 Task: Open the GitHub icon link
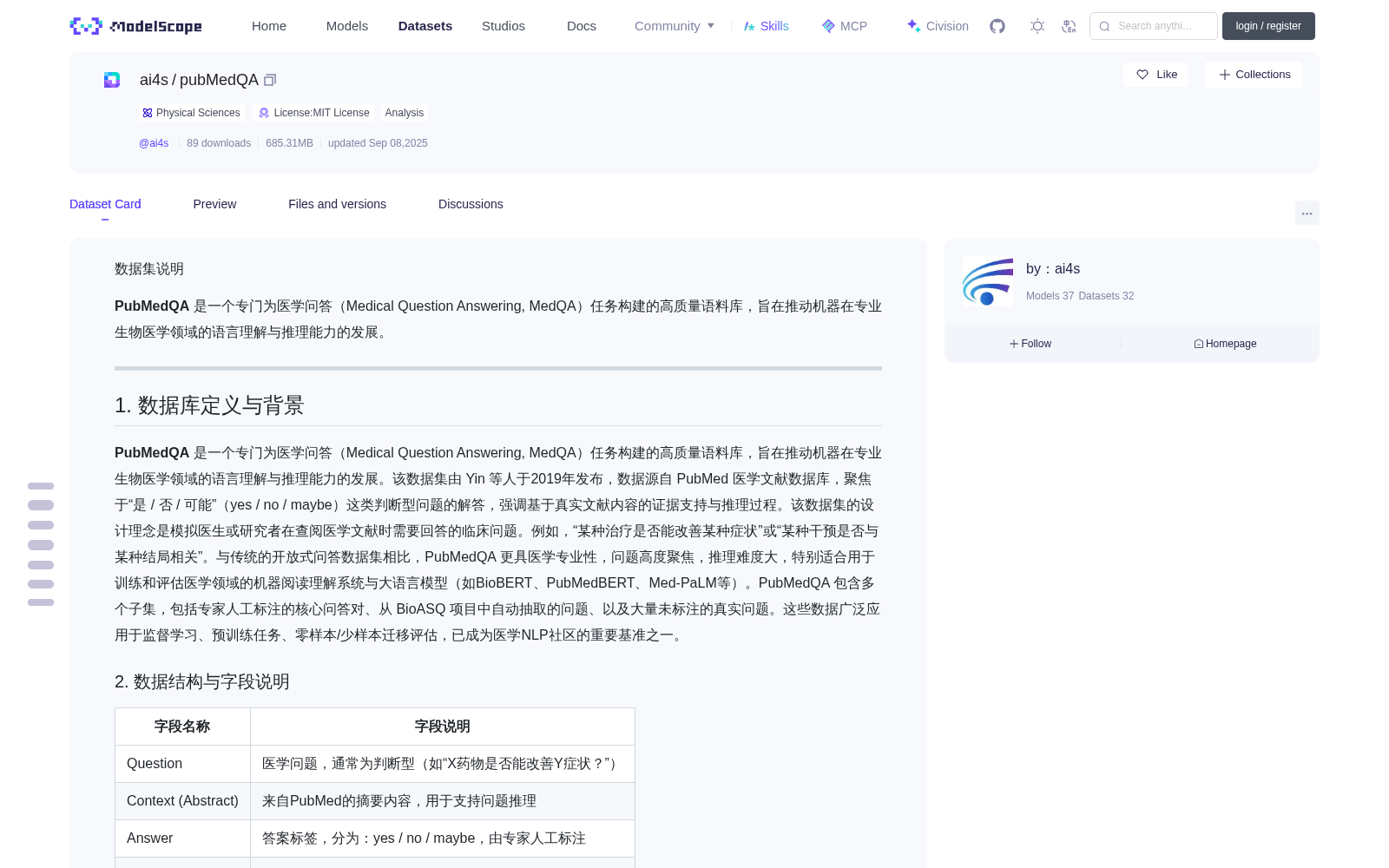pyautogui.click(x=997, y=26)
